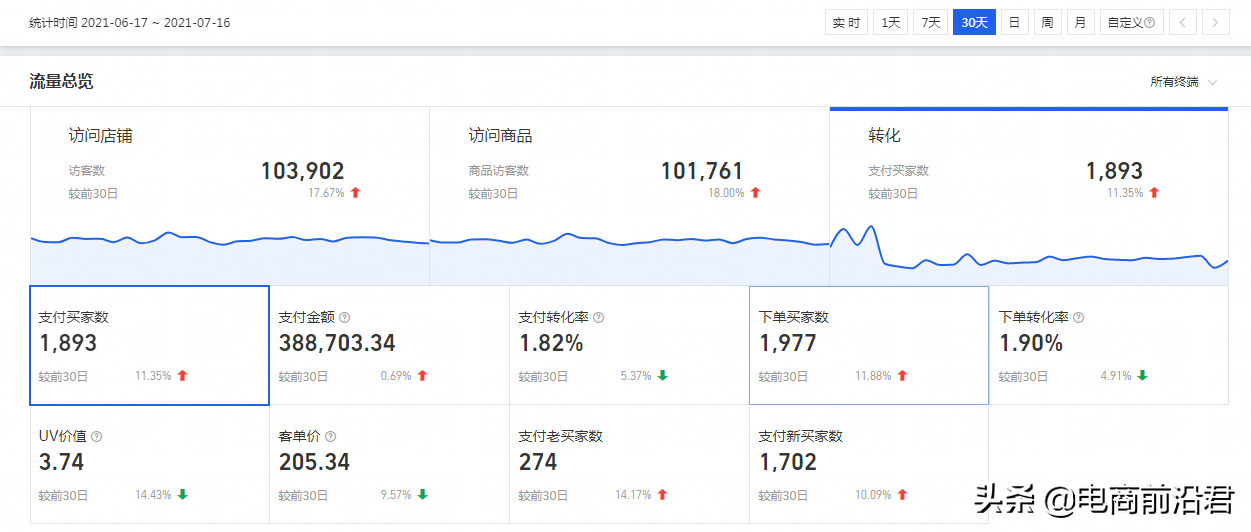
Task: Click the 1.90% order conversion value
Action: pos(1031,343)
